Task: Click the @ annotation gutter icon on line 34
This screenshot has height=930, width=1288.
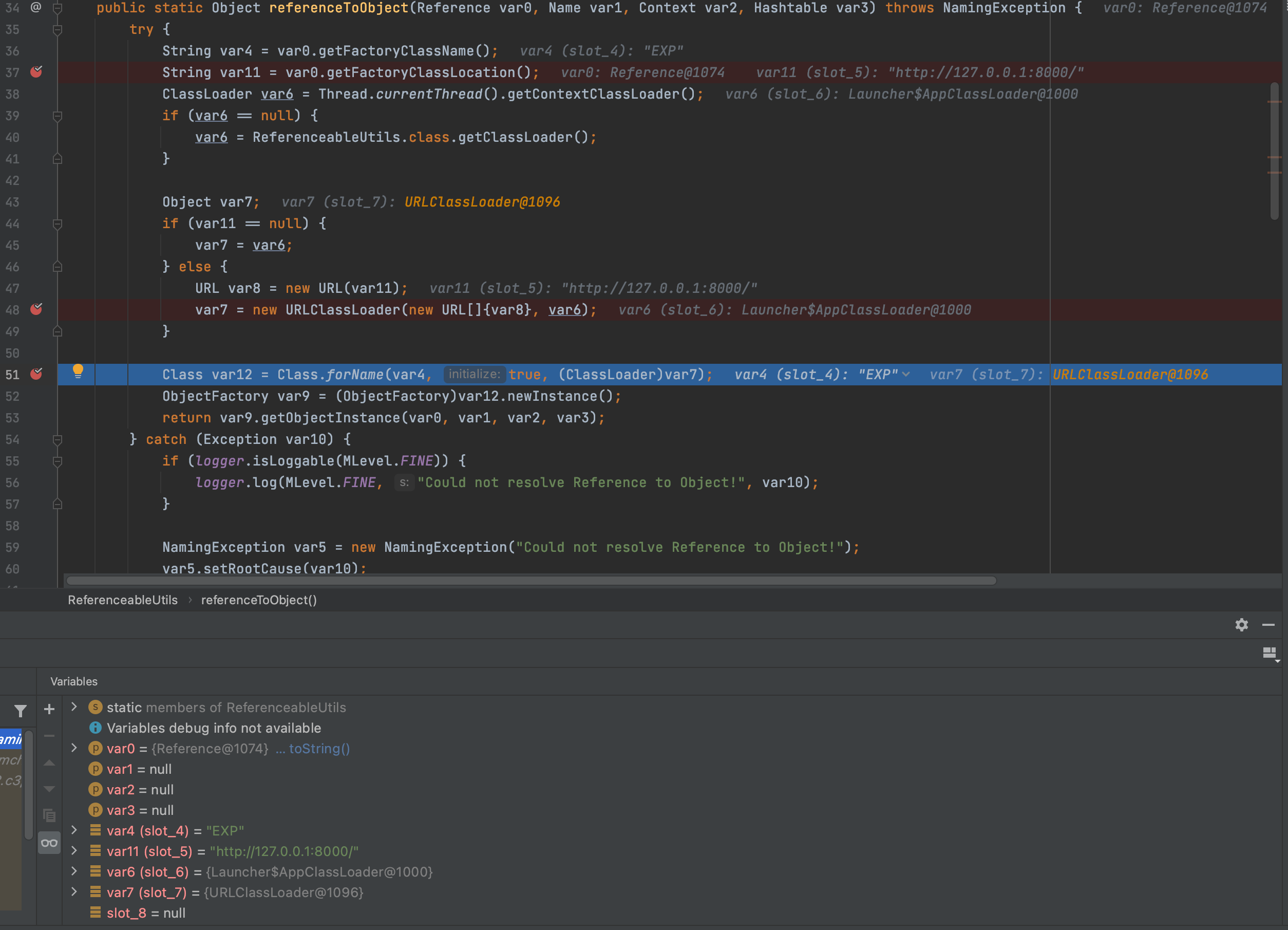Action: pos(36,7)
